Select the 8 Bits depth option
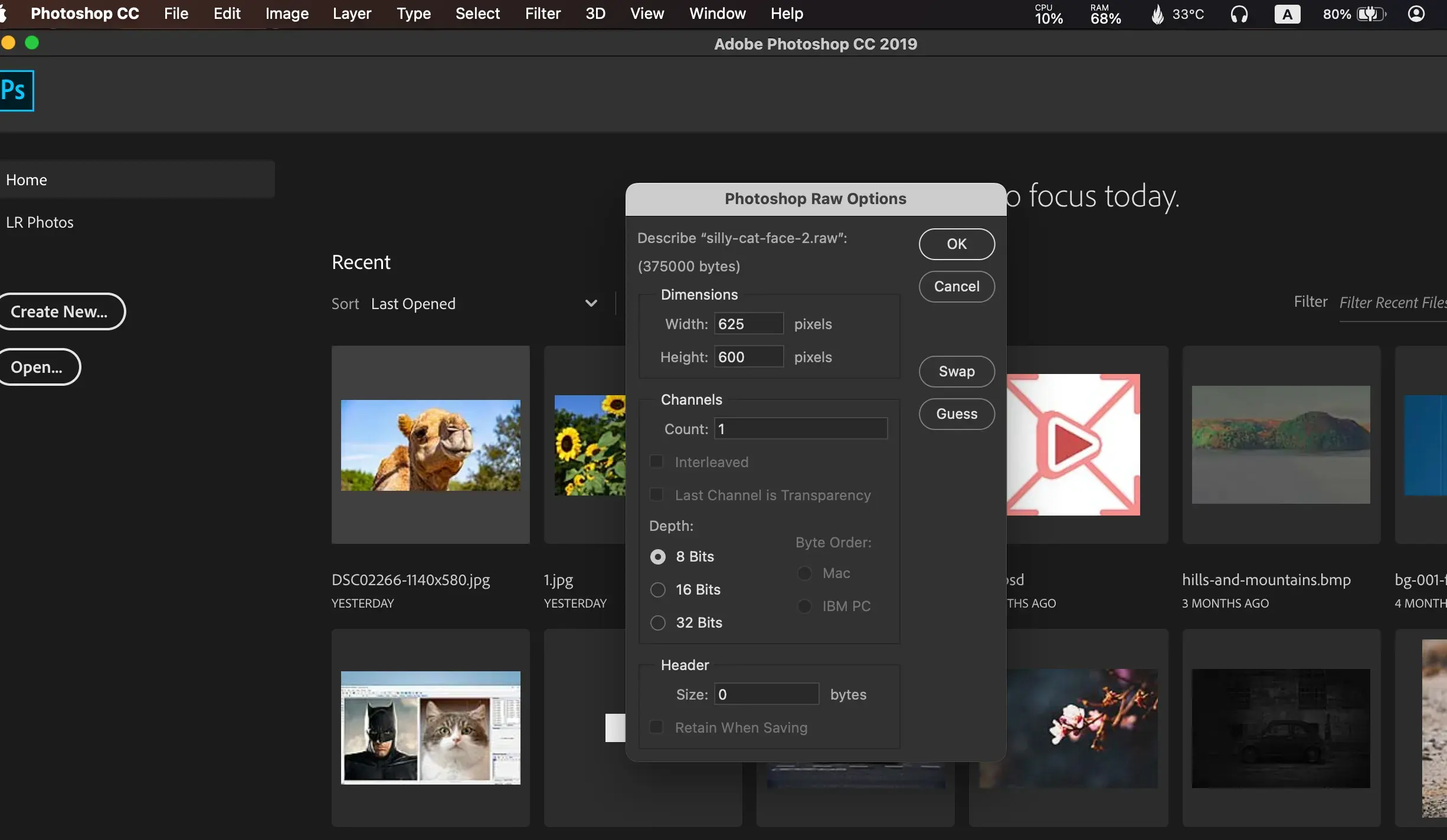Viewport: 1447px width, 840px height. click(657, 557)
